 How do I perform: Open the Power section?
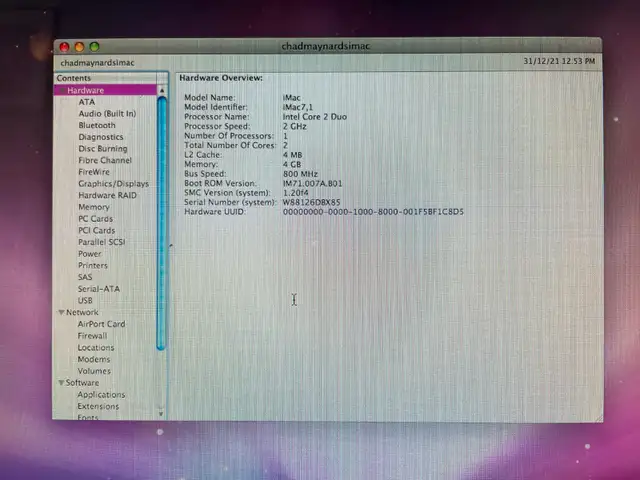pos(89,254)
